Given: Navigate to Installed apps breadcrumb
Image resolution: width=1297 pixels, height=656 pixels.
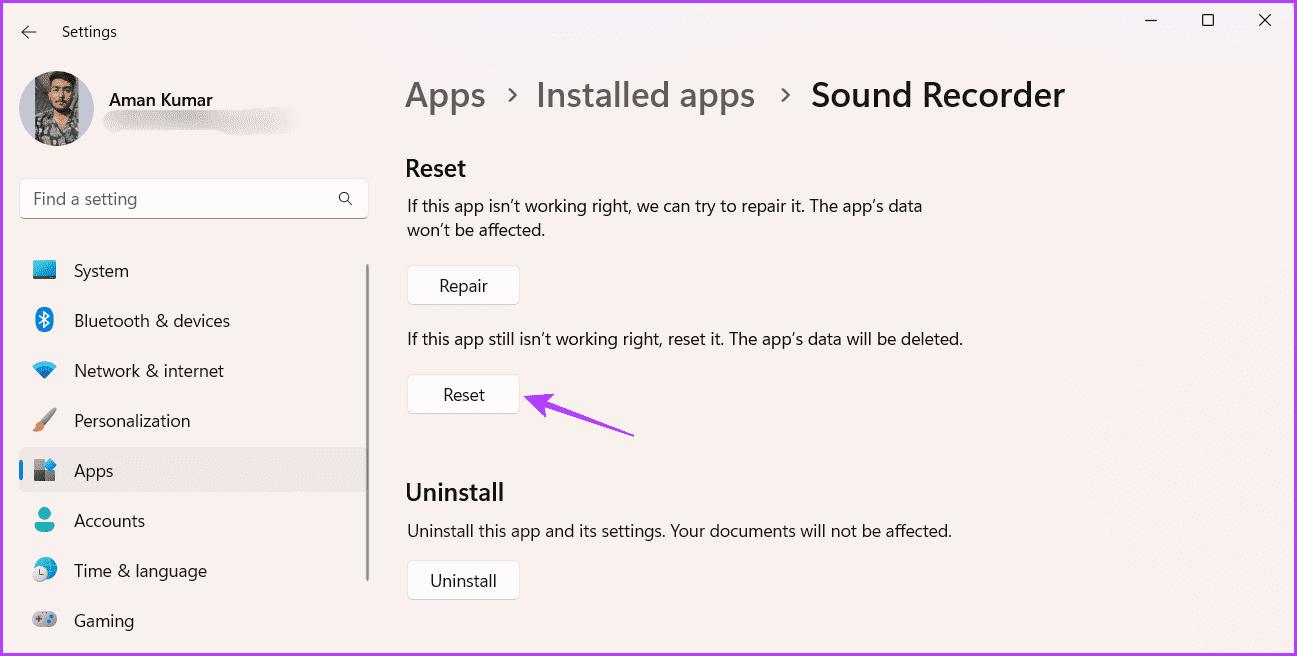Looking at the screenshot, I should pyautogui.click(x=645, y=96).
